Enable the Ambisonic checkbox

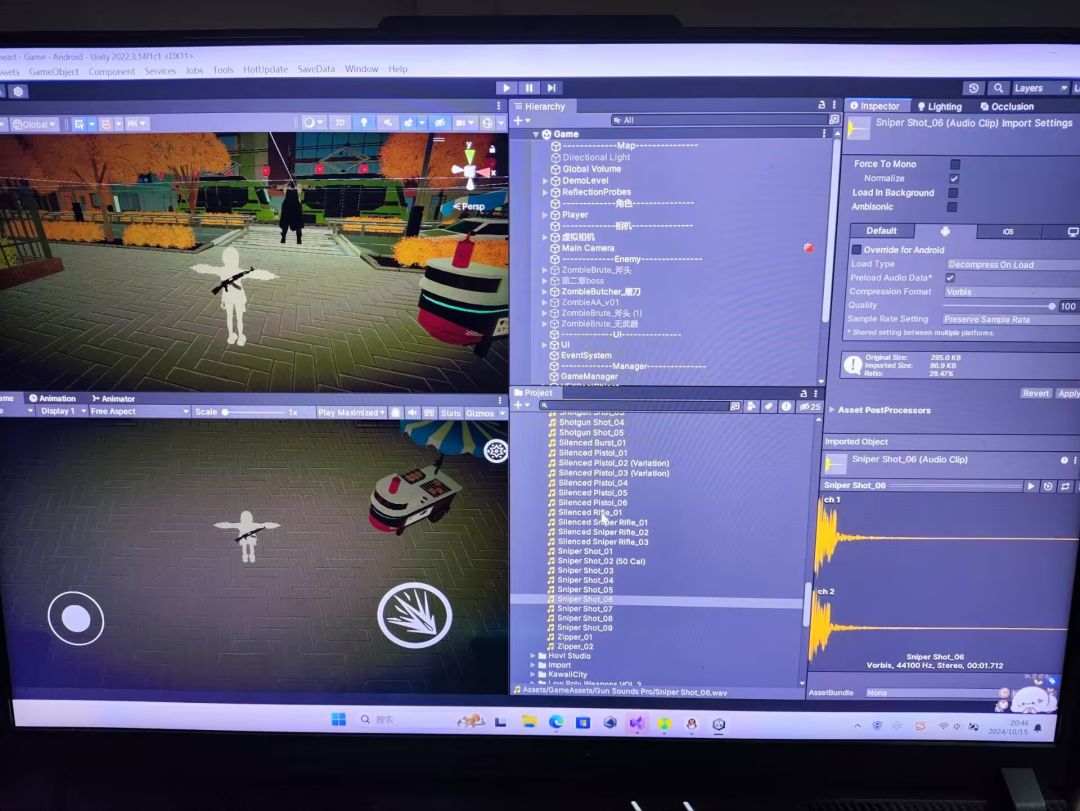point(953,207)
